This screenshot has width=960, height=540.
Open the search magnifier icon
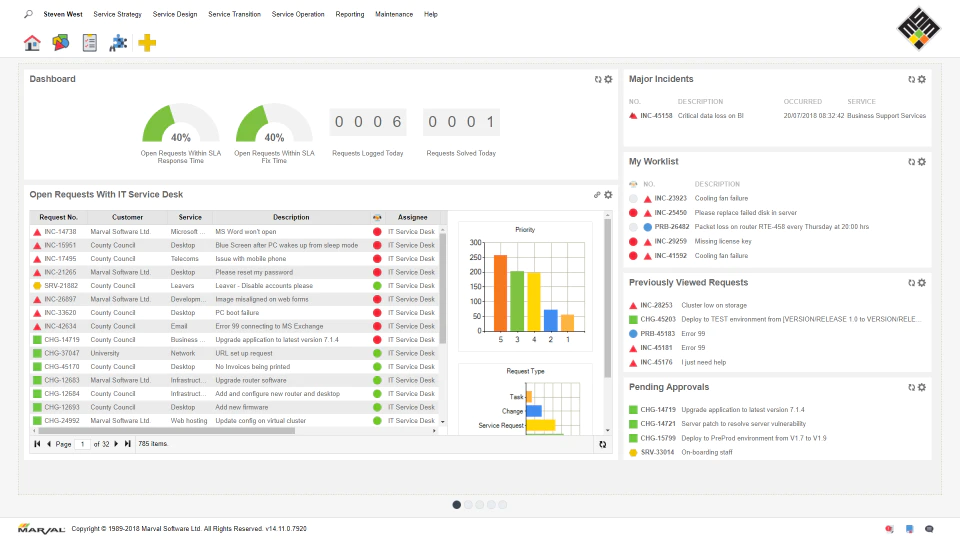[28, 14]
